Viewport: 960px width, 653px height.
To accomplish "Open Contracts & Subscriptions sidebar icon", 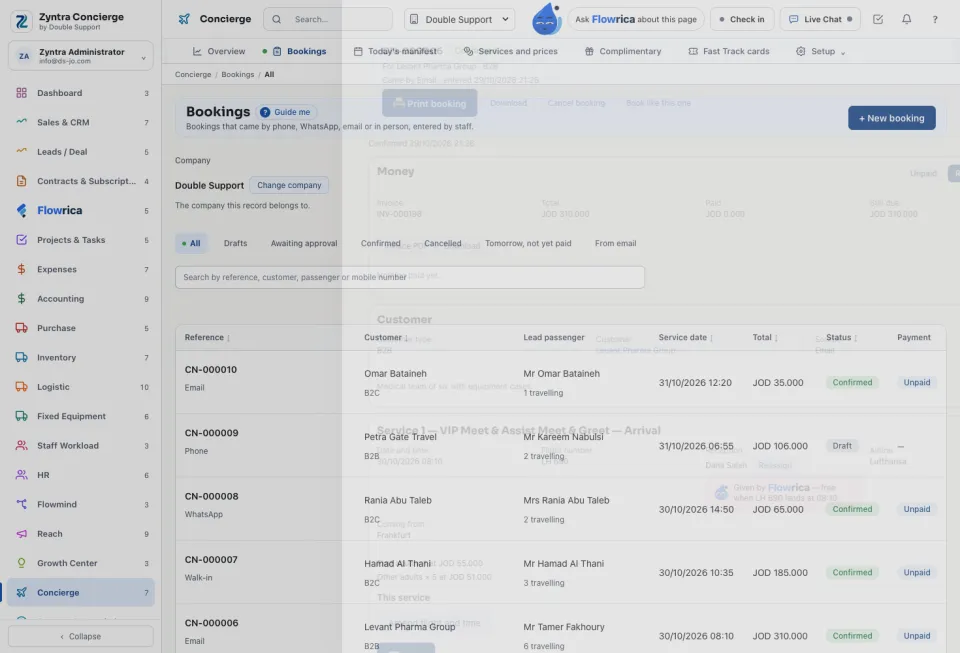I will (x=21, y=181).
